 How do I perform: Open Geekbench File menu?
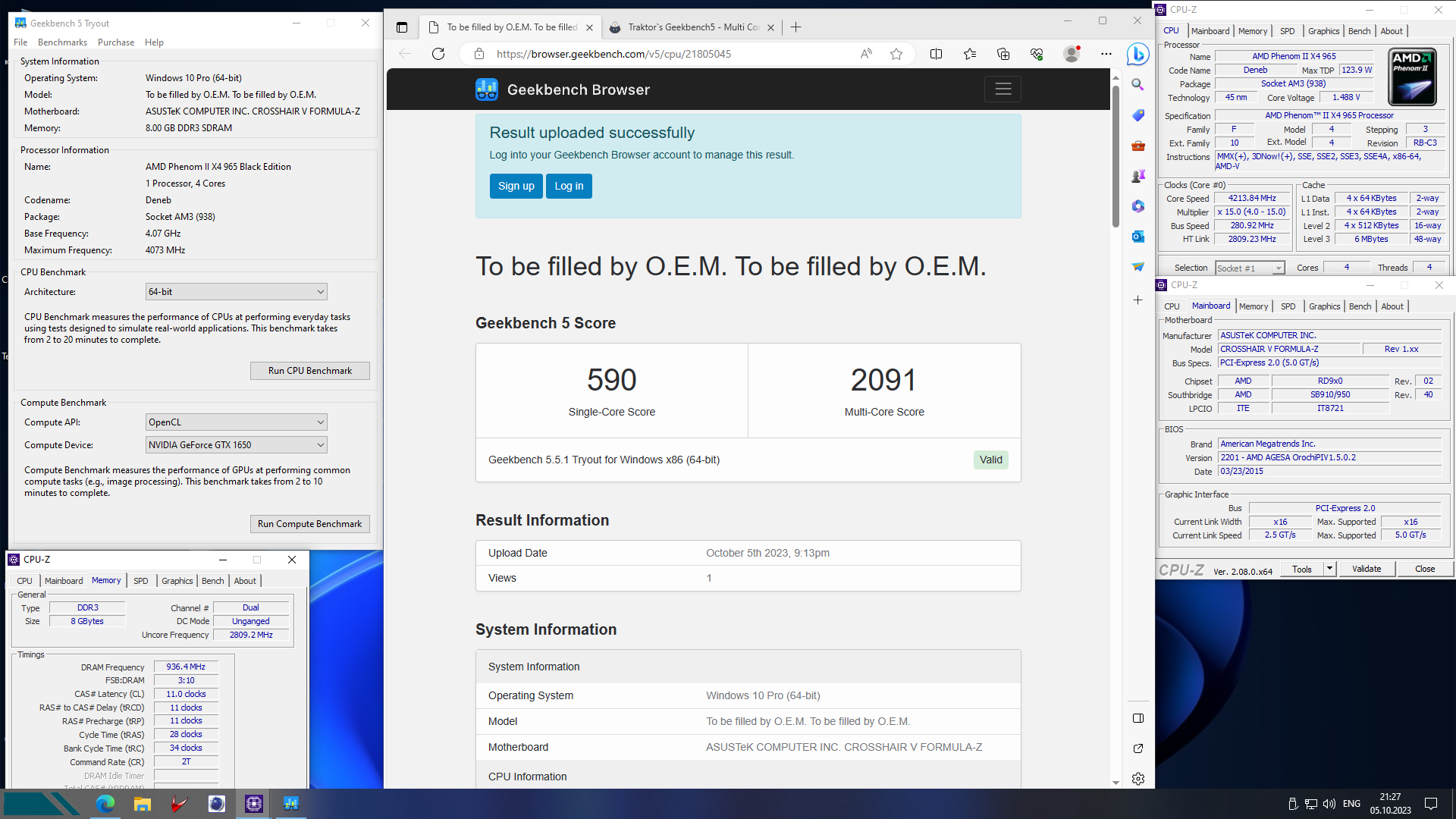[x=20, y=42]
